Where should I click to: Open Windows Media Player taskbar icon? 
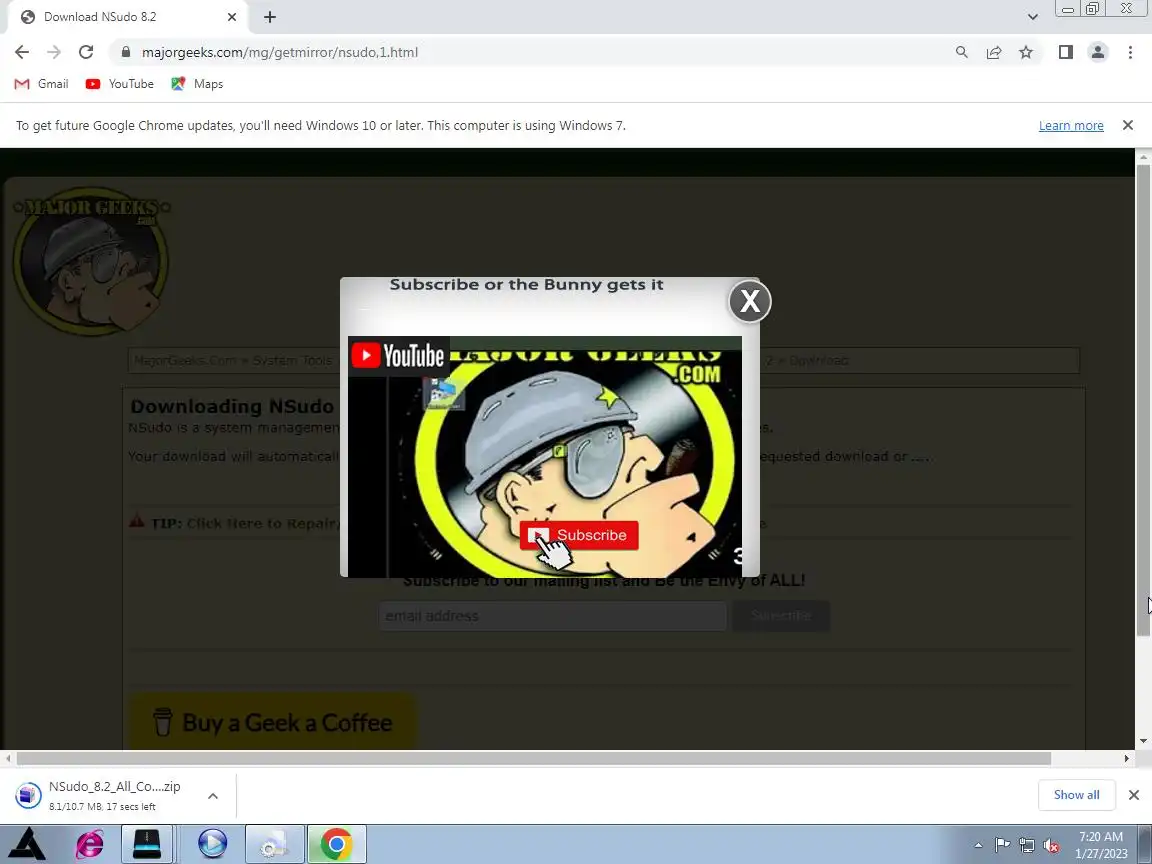click(x=212, y=844)
